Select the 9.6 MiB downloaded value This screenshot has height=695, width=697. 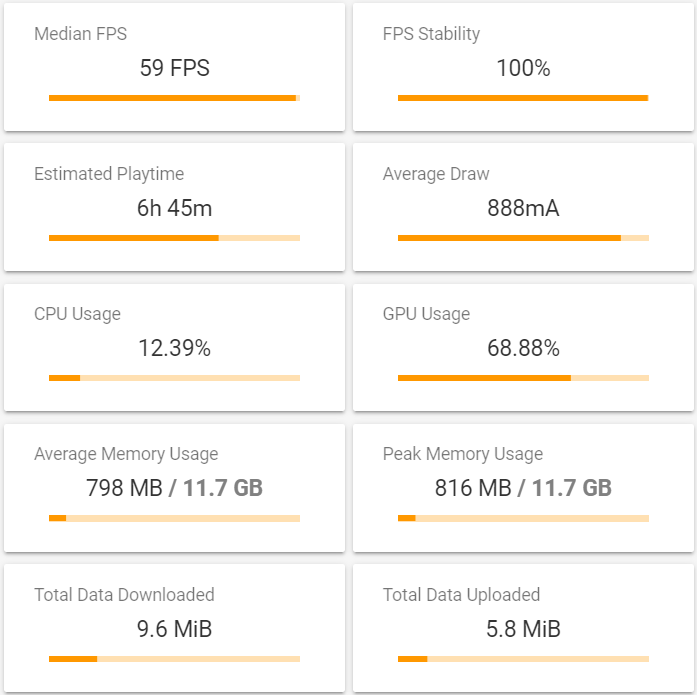pyautogui.click(x=174, y=629)
